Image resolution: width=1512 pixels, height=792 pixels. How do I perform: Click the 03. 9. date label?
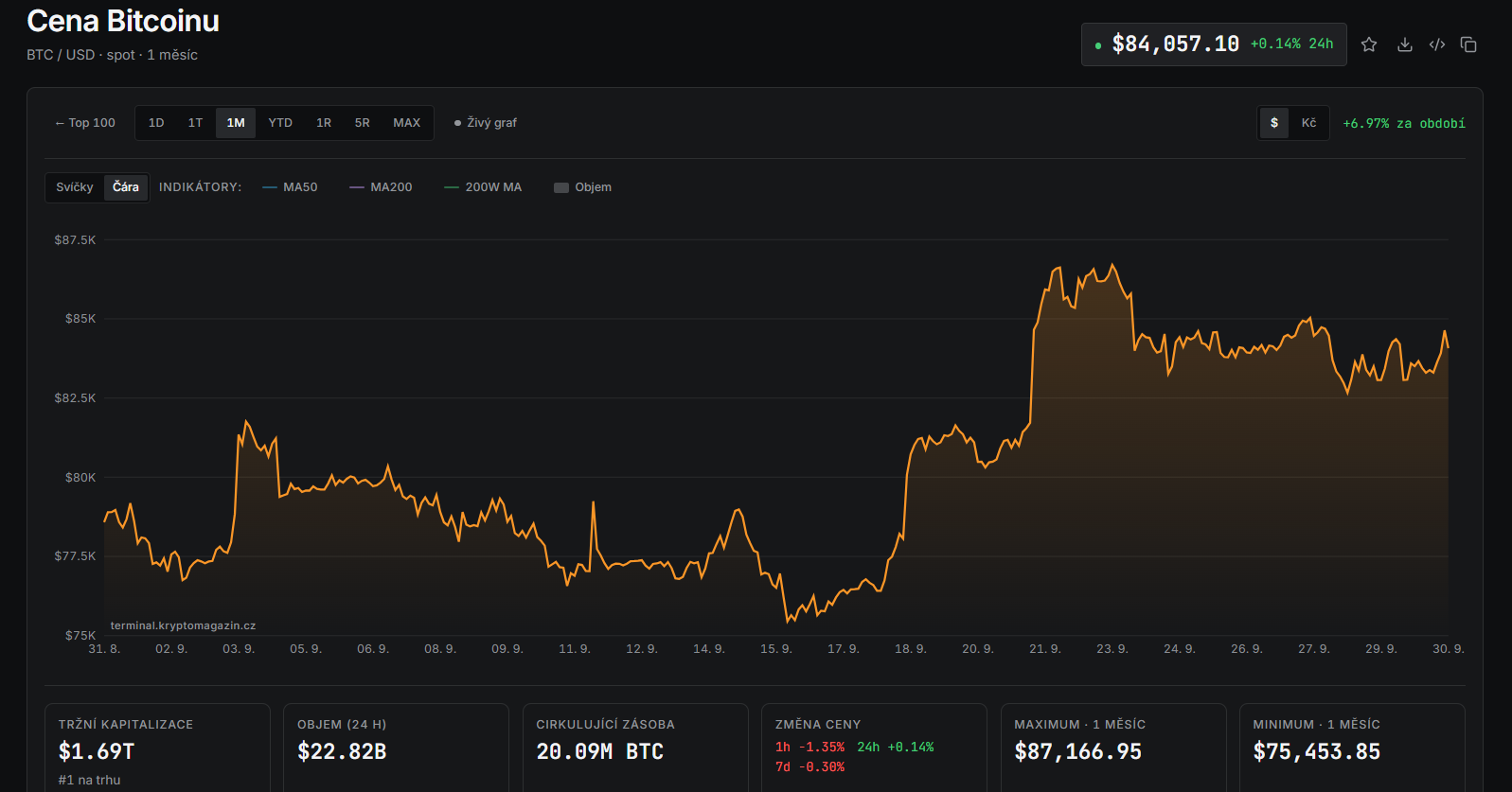coord(239,649)
